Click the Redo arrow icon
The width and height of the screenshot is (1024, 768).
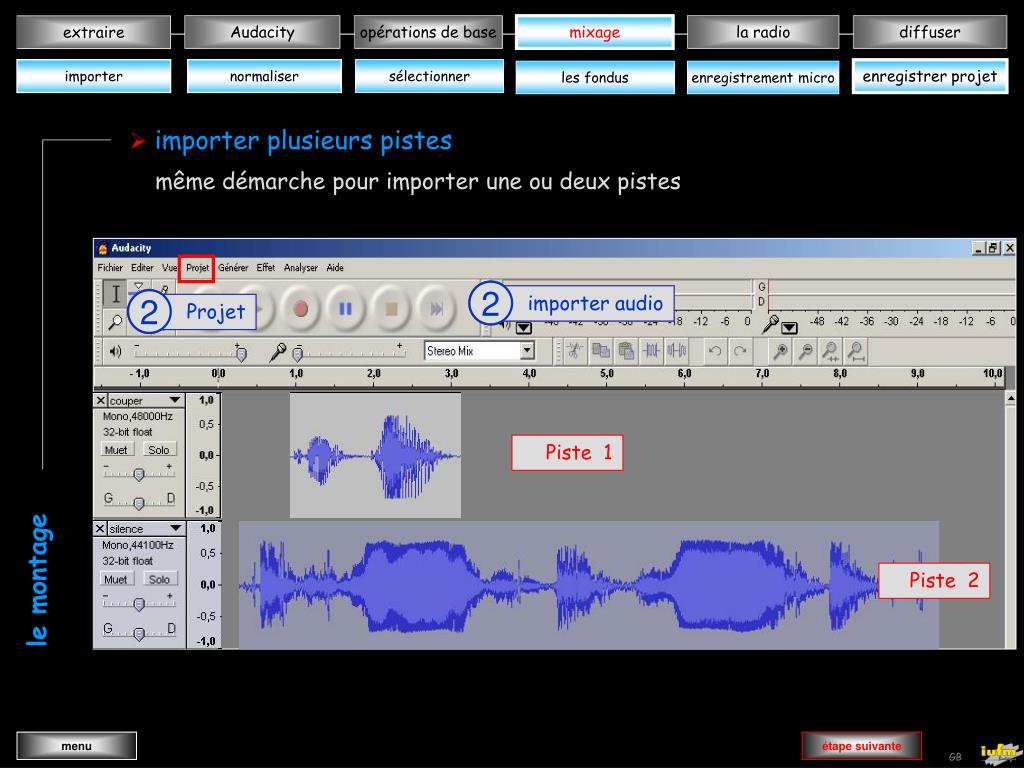[x=740, y=351]
